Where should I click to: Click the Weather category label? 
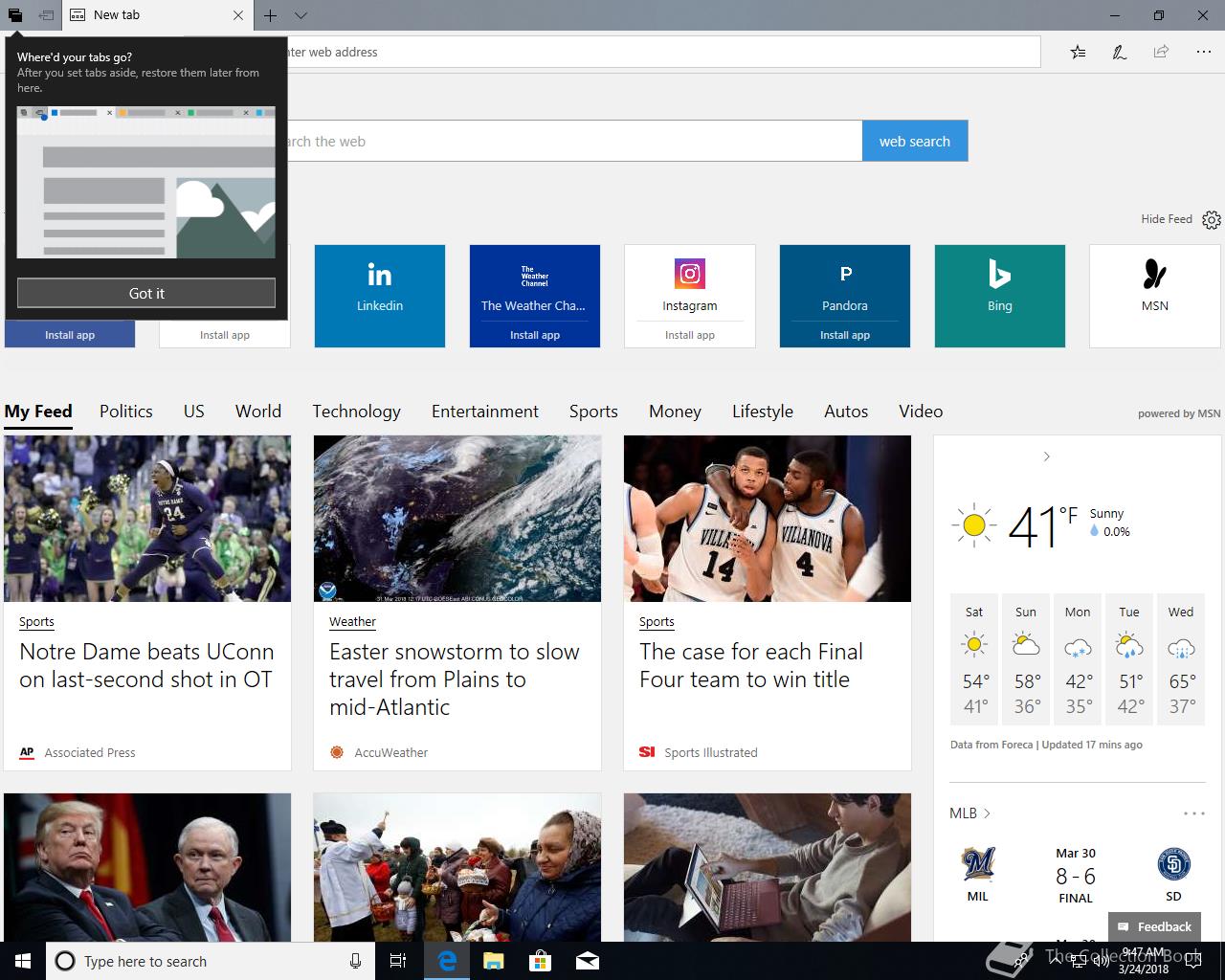(352, 621)
